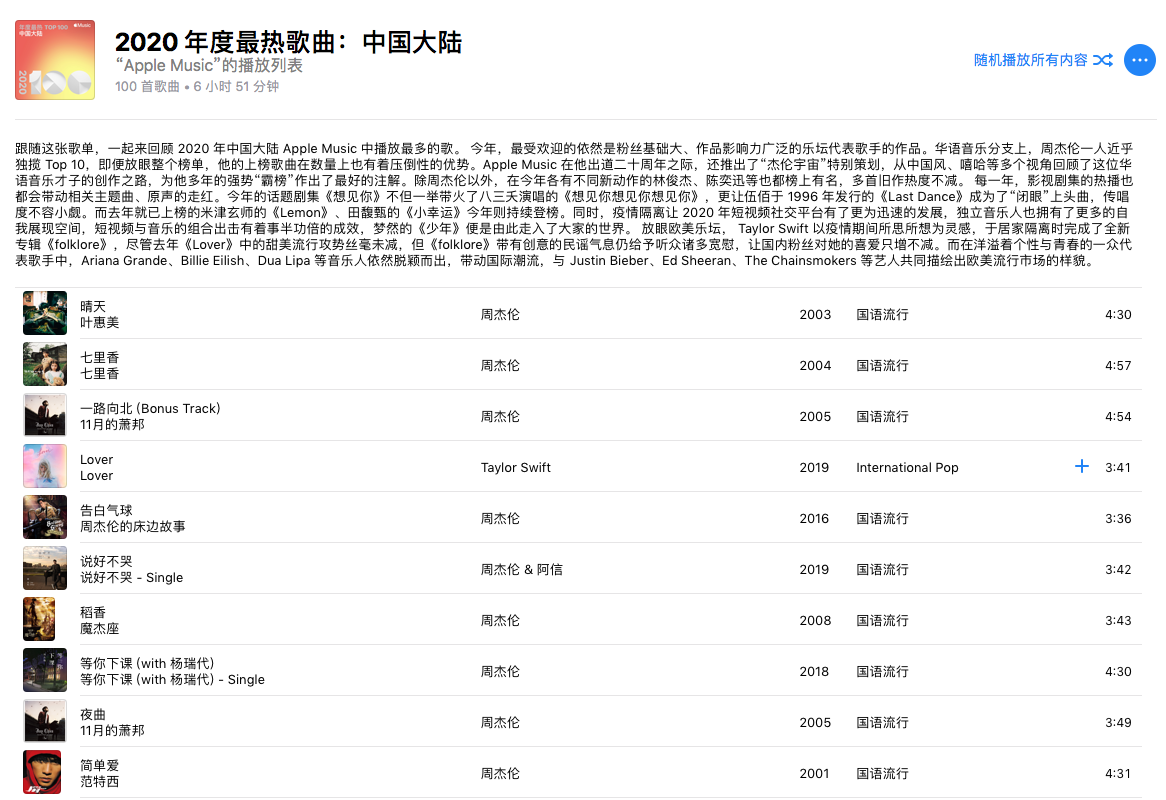Viewport: 1166px width, 800px height.
Task: Open artist Taylor Swift
Action: [x=515, y=468]
